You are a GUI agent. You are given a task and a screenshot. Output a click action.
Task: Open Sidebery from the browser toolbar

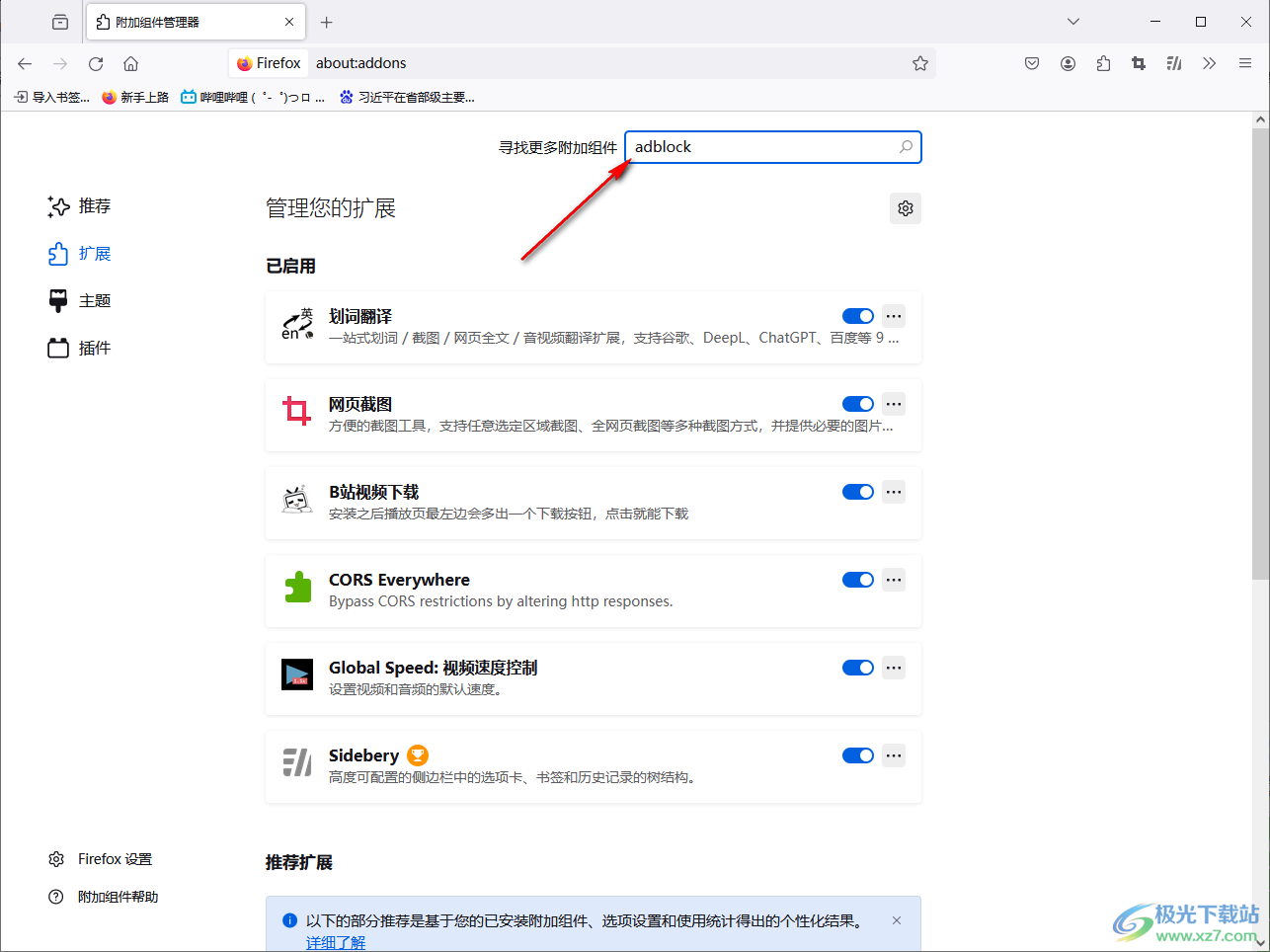[1174, 63]
